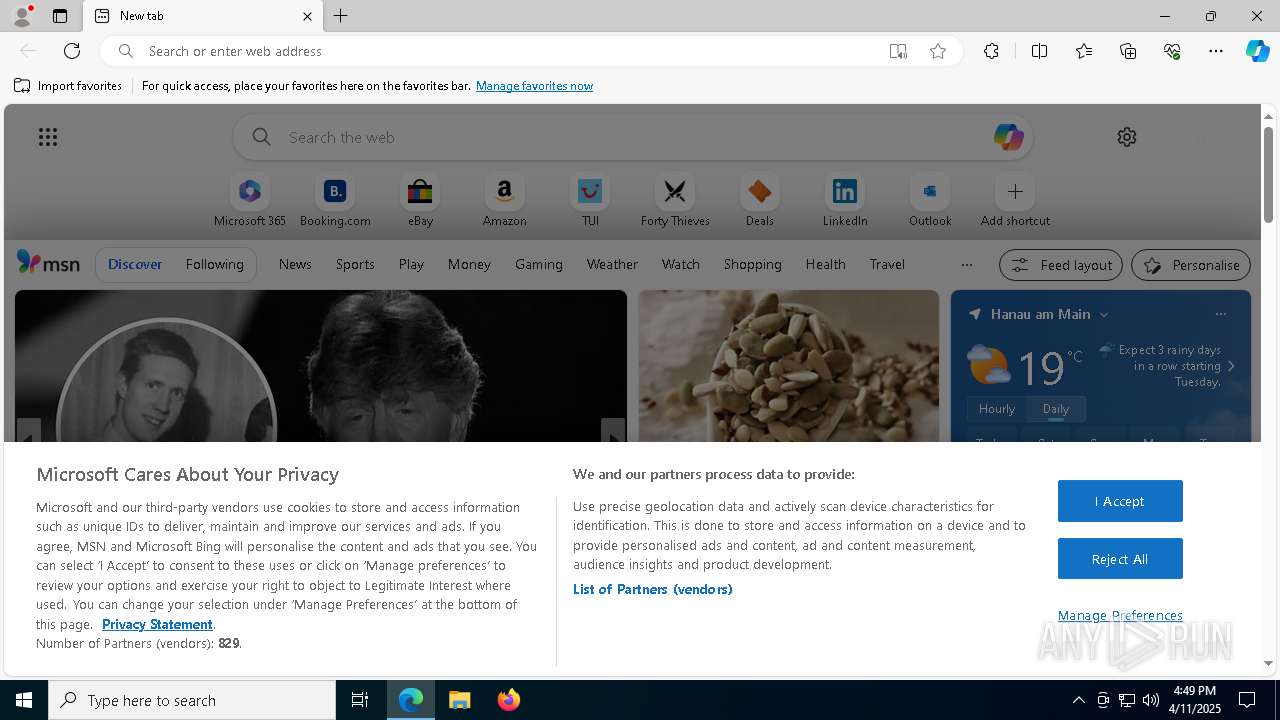Toggle split screen view
The height and width of the screenshot is (720, 1280).
pyautogui.click(x=1039, y=51)
